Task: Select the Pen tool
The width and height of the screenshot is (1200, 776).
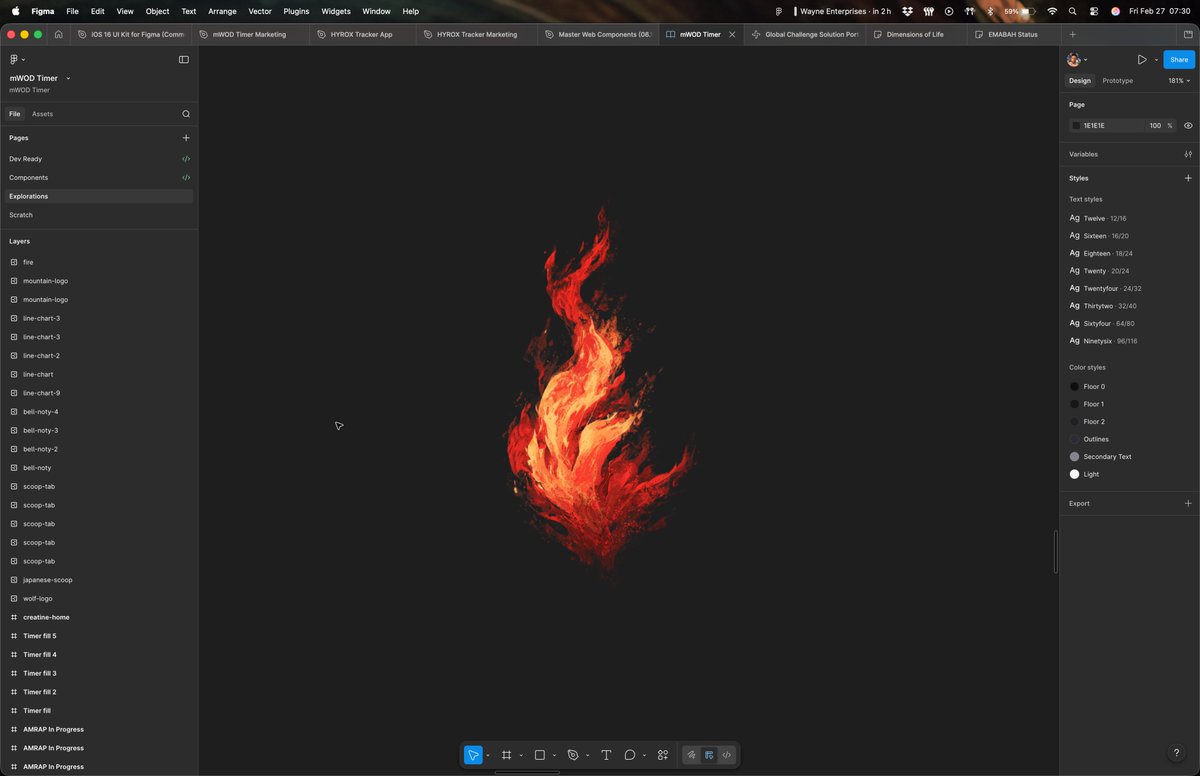Action: tap(573, 755)
